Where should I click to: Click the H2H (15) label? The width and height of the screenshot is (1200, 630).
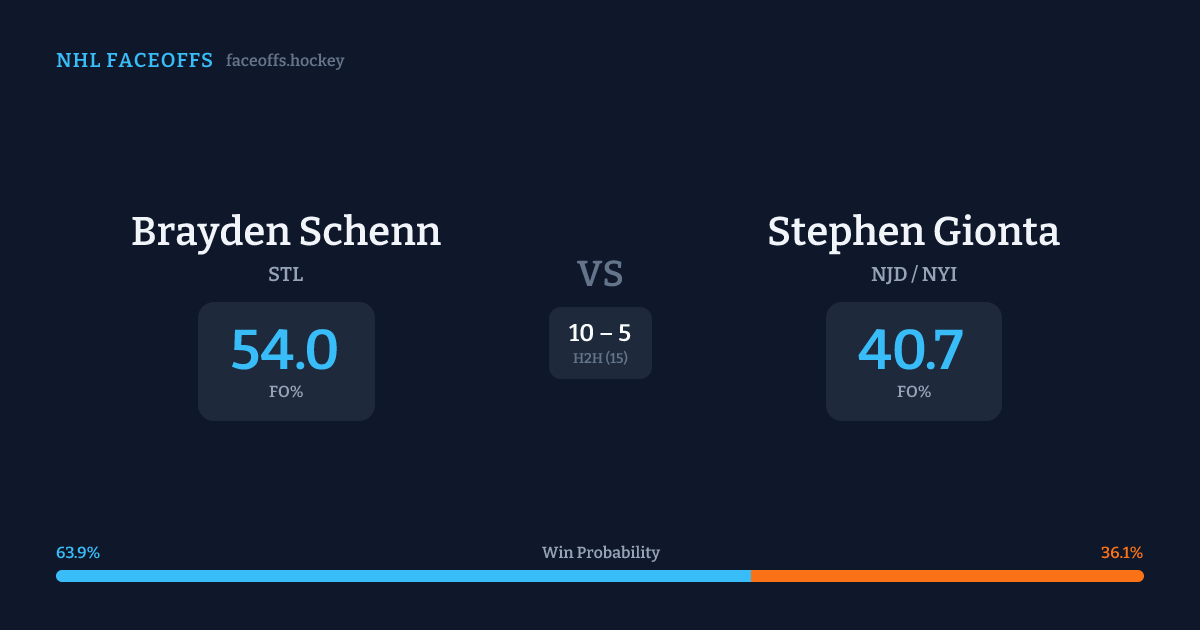pyautogui.click(x=600, y=358)
